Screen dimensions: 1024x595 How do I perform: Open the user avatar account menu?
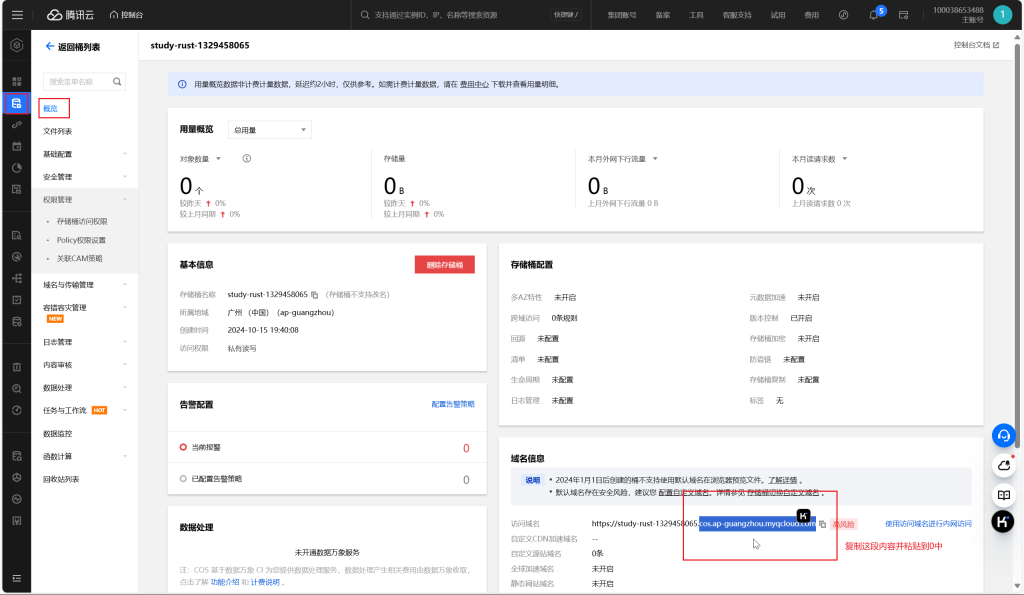coord(1002,15)
